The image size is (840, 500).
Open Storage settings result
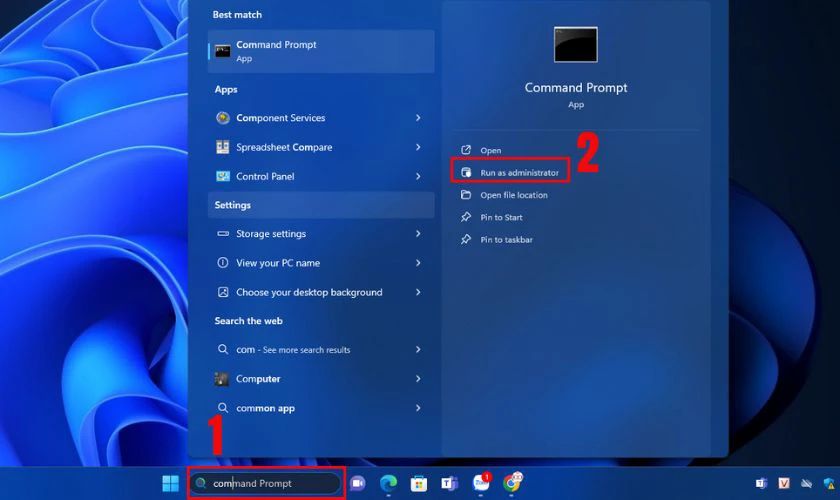(x=321, y=234)
